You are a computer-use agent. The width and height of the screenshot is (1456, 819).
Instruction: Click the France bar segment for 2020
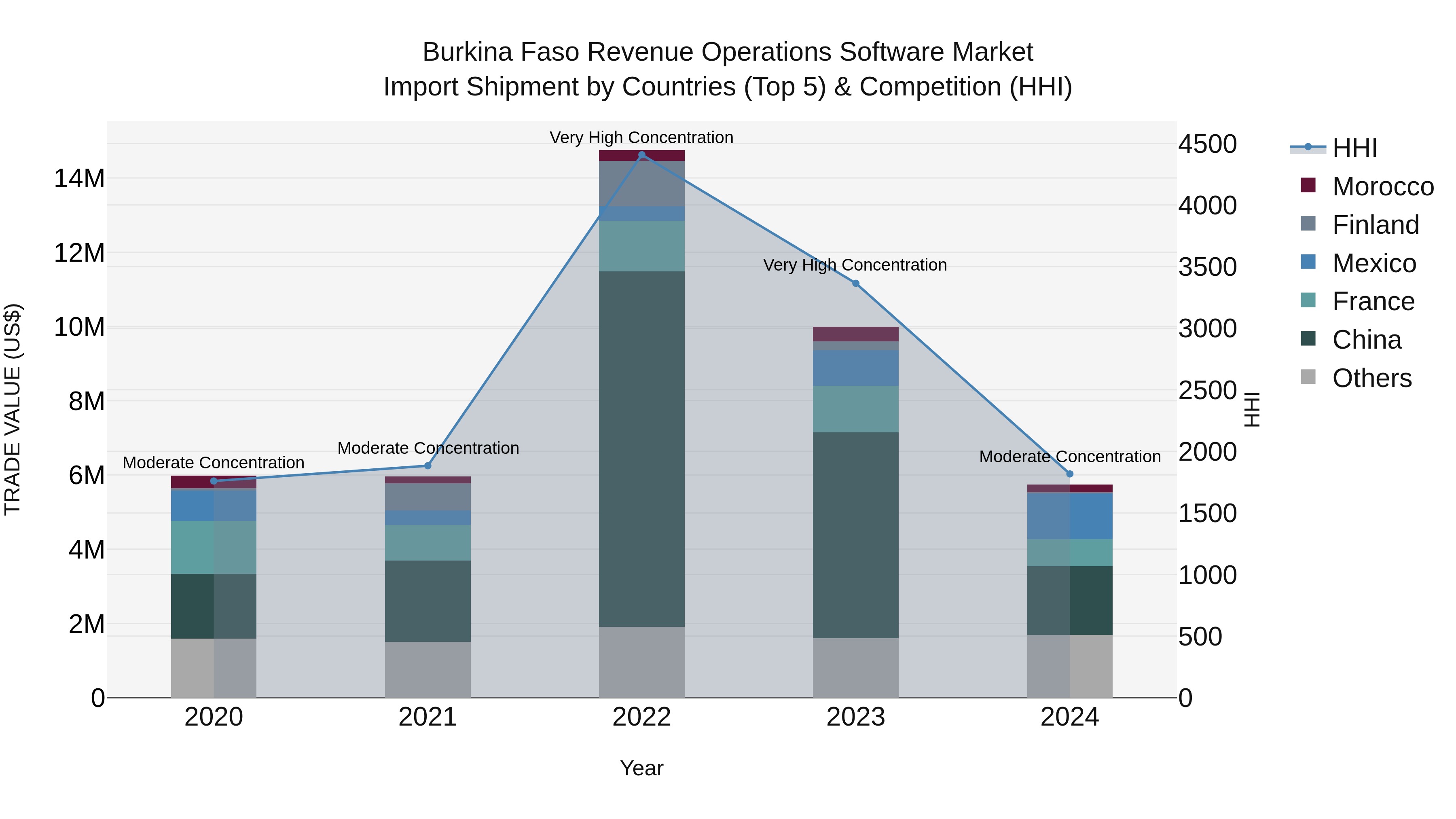pyautogui.click(x=214, y=547)
